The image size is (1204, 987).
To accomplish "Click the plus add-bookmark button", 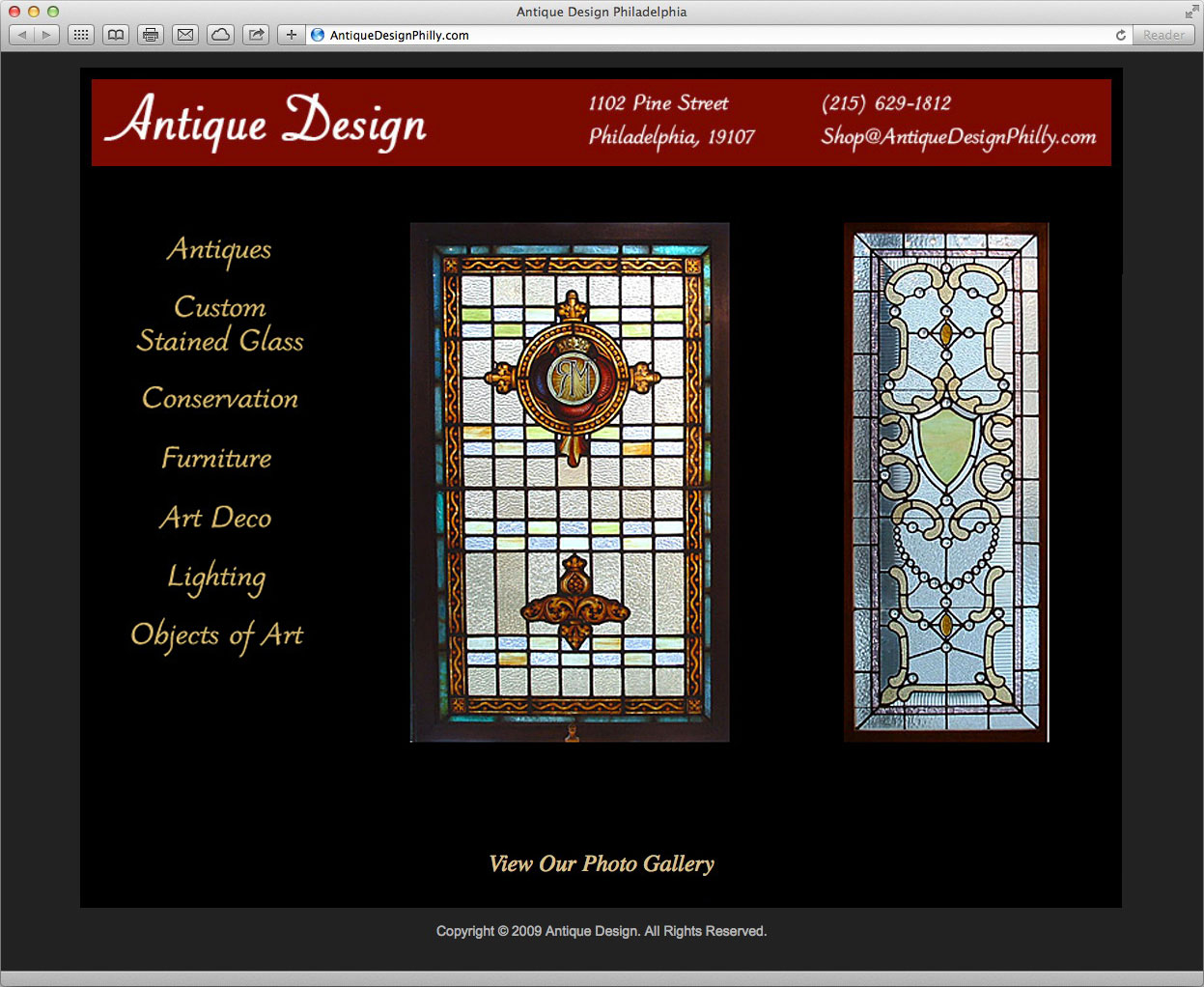I will pyautogui.click(x=291, y=35).
